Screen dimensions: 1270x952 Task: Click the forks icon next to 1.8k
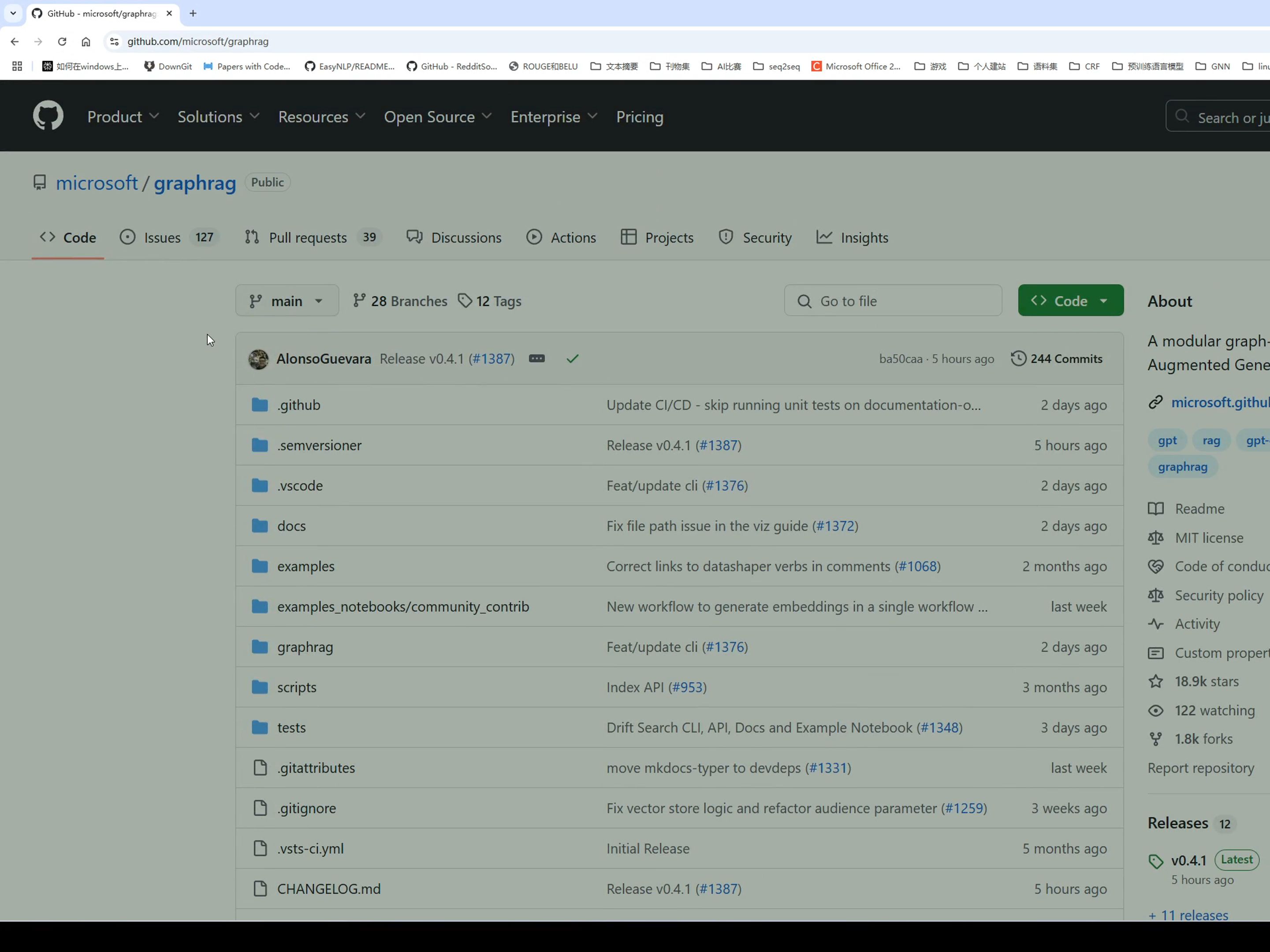(1156, 739)
